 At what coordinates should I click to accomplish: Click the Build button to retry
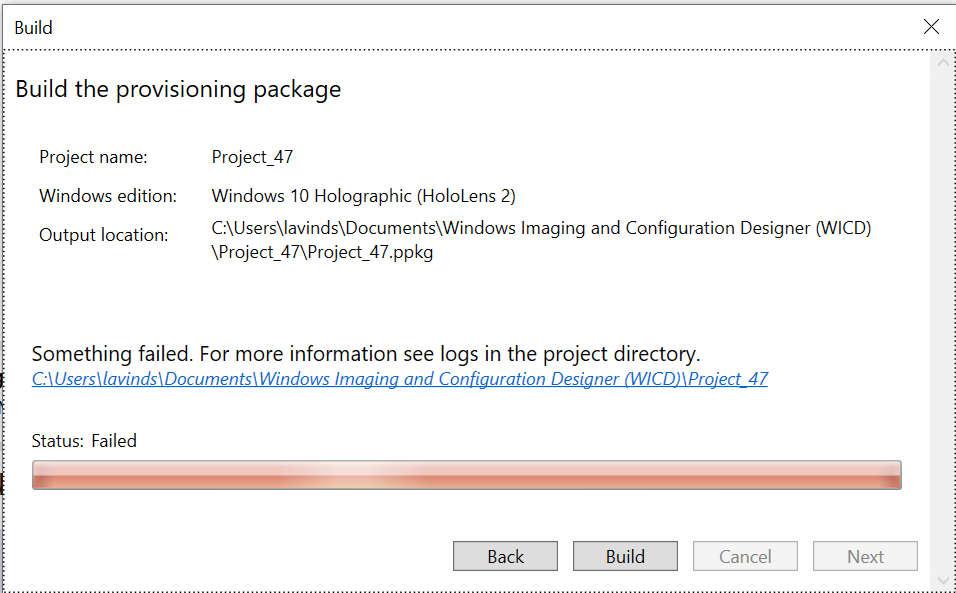pos(625,556)
